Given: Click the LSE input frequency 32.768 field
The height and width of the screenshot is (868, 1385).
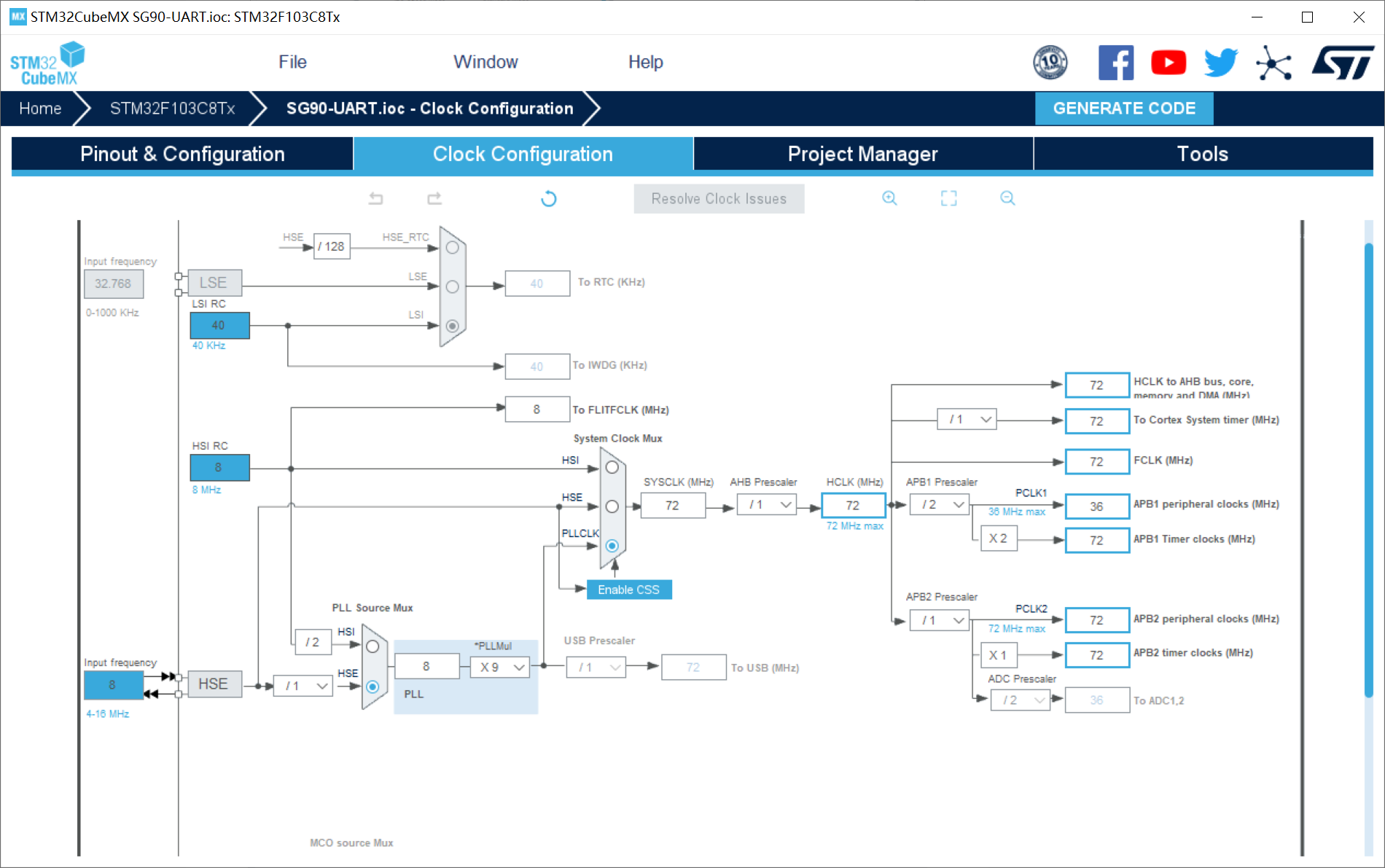Looking at the screenshot, I should [x=113, y=284].
